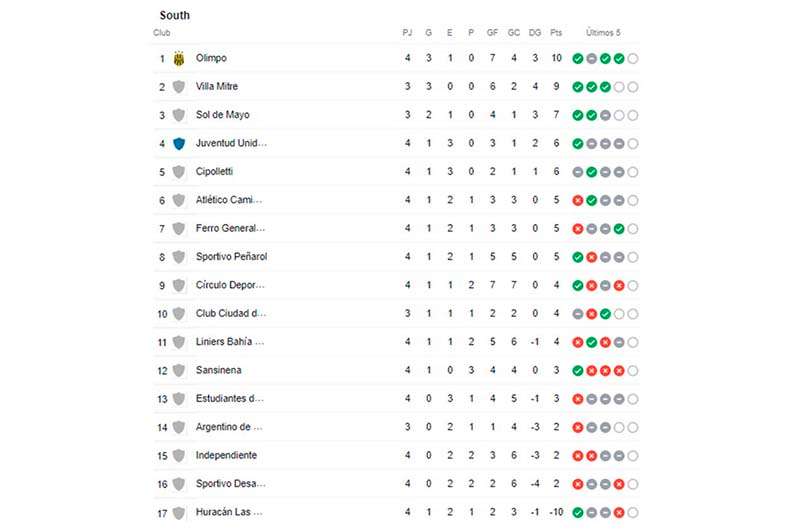This screenshot has width=800, height=530.
Task: Click Cipolletti's first grey draw indicator
Action: point(578,172)
